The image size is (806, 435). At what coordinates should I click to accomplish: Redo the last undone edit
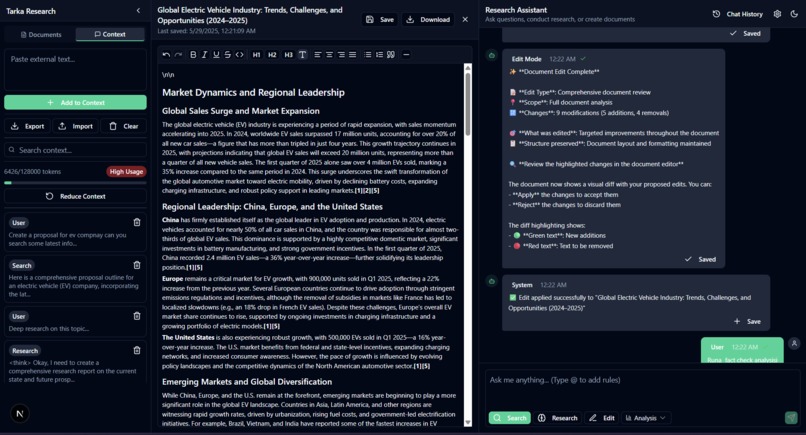(x=178, y=55)
